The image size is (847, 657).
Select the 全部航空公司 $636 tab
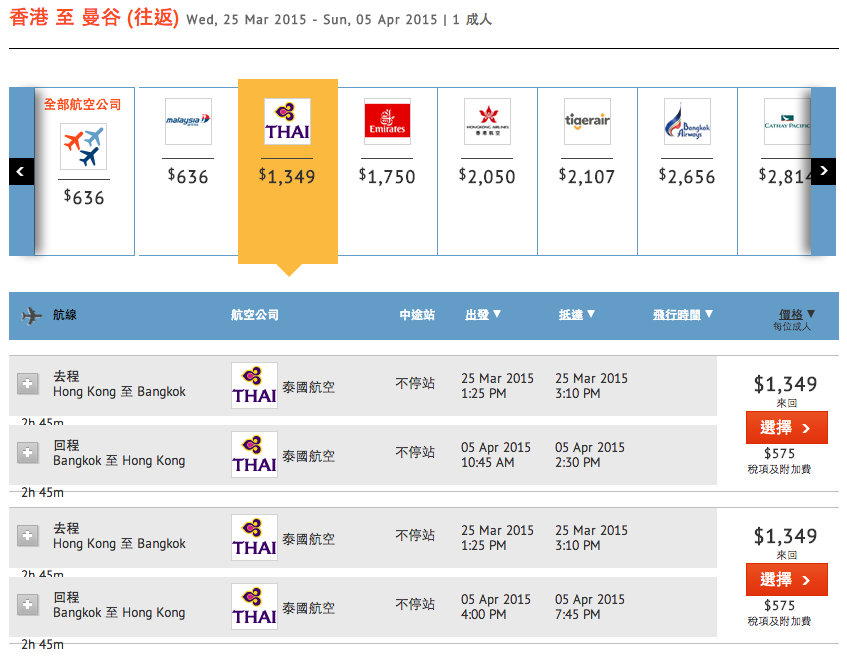(x=84, y=171)
